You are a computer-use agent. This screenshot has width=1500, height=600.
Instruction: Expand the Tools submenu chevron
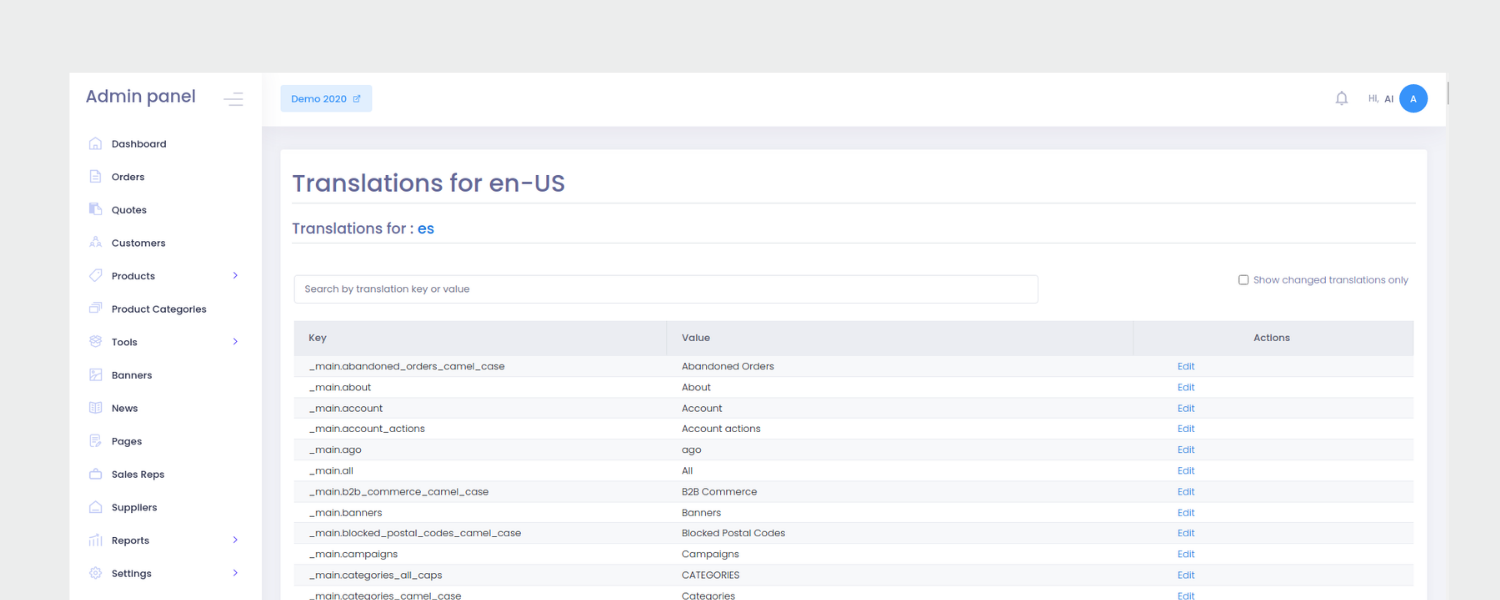point(236,342)
